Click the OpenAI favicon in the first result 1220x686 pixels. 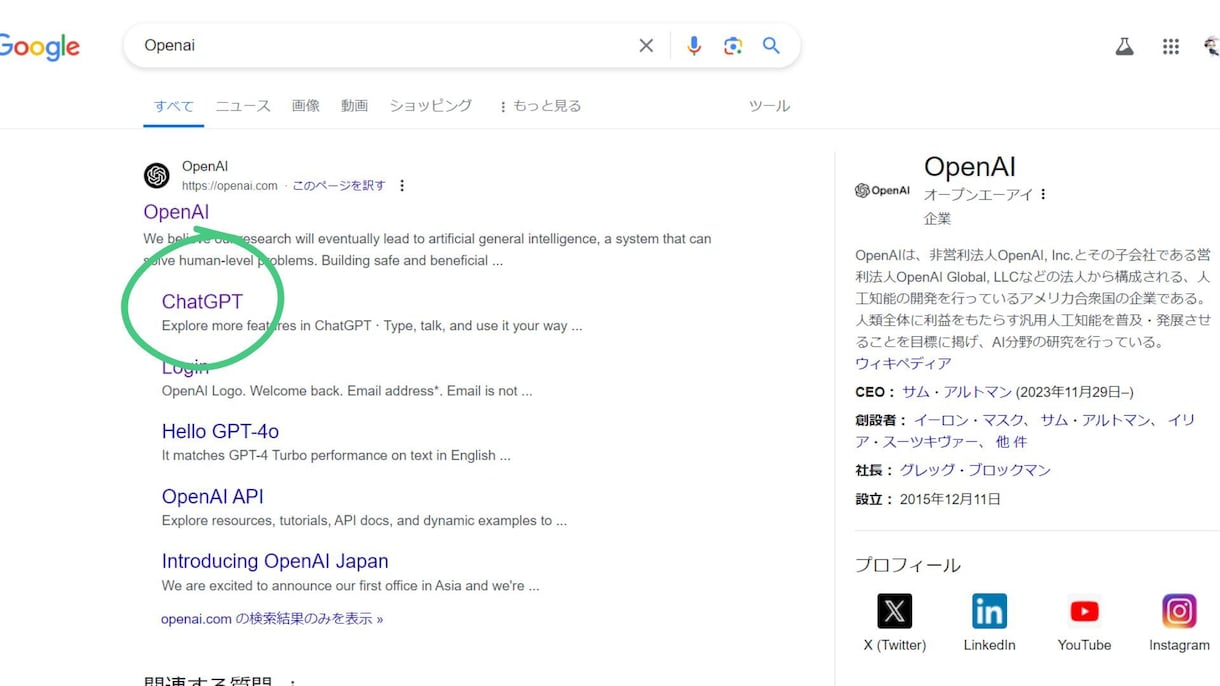click(x=157, y=175)
